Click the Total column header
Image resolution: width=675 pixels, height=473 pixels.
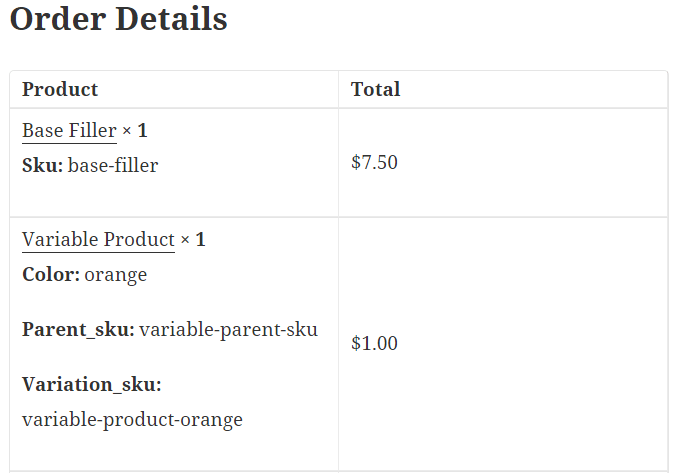[x=375, y=89]
